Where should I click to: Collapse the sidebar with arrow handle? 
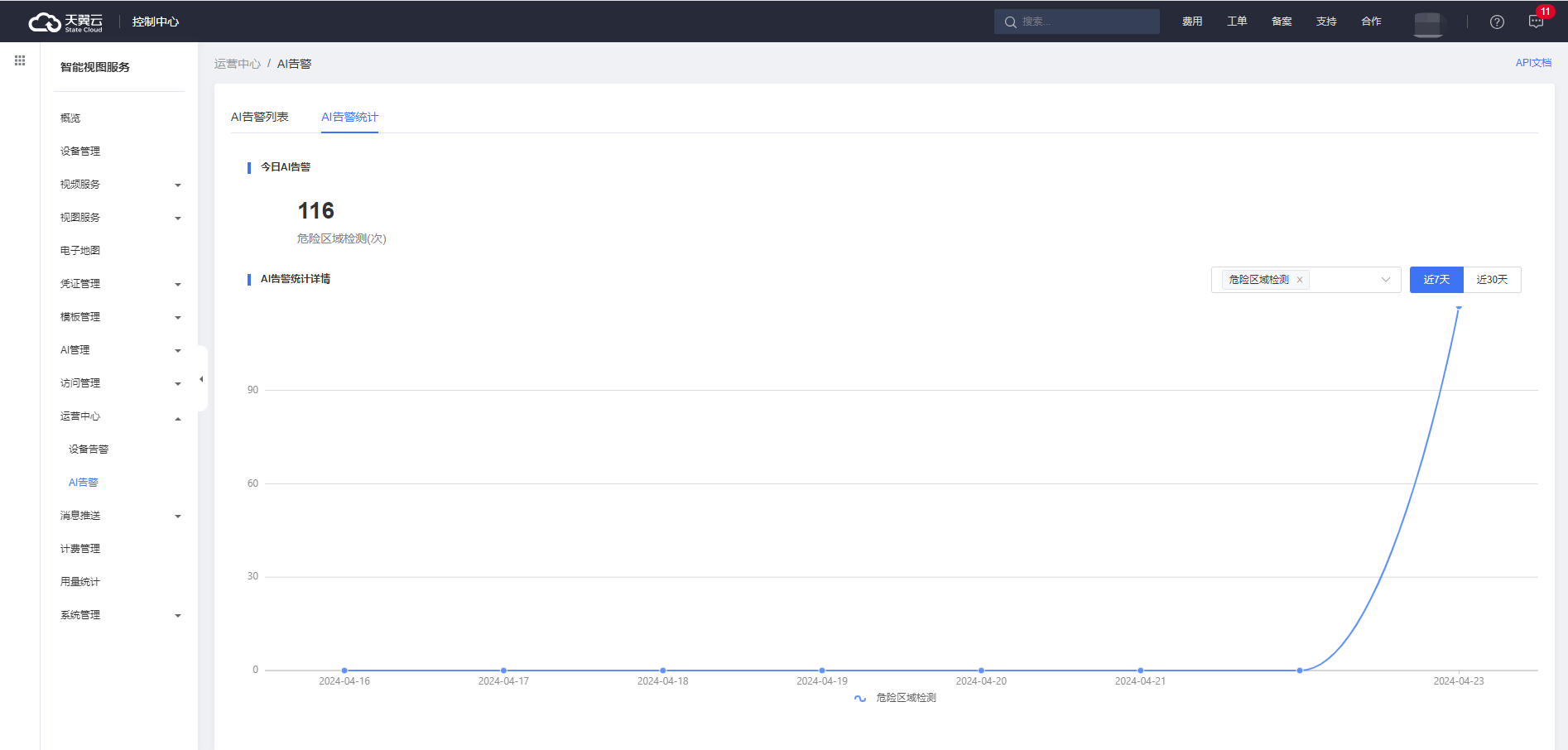coord(201,379)
